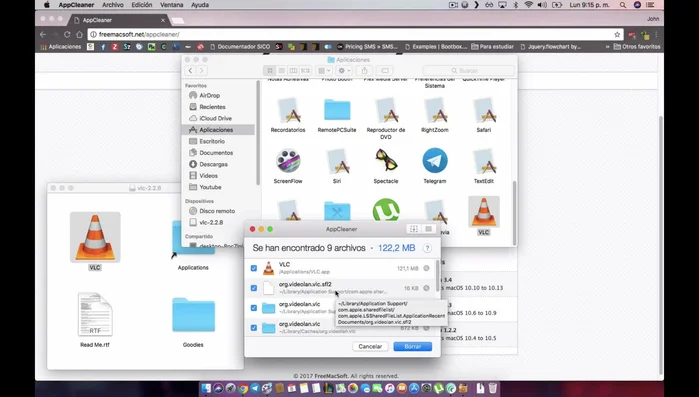
Task: Open Pricing SMS bookmark
Action: point(367,47)
